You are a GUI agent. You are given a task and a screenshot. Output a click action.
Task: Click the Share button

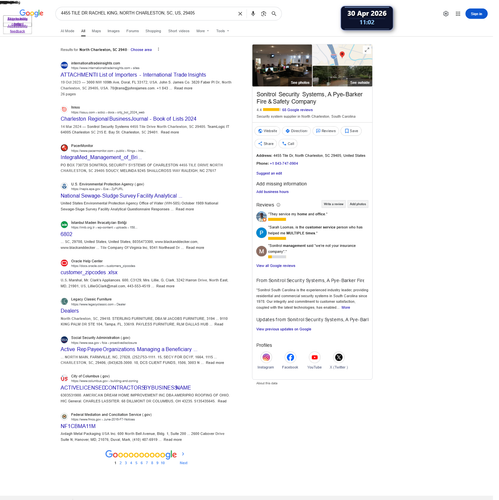266,144
